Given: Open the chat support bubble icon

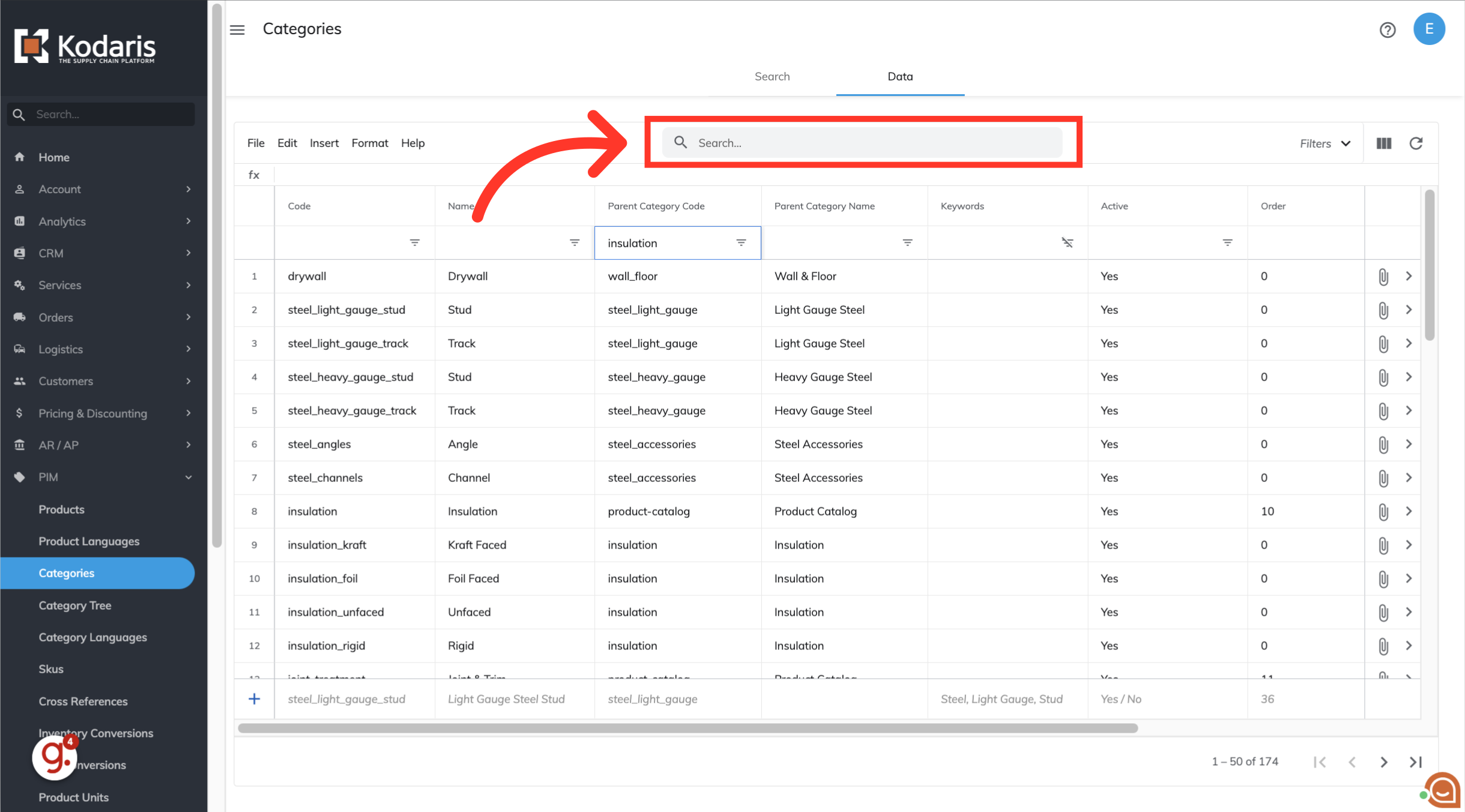Looking at the screenshot, I should click(x=1443, y=790).
